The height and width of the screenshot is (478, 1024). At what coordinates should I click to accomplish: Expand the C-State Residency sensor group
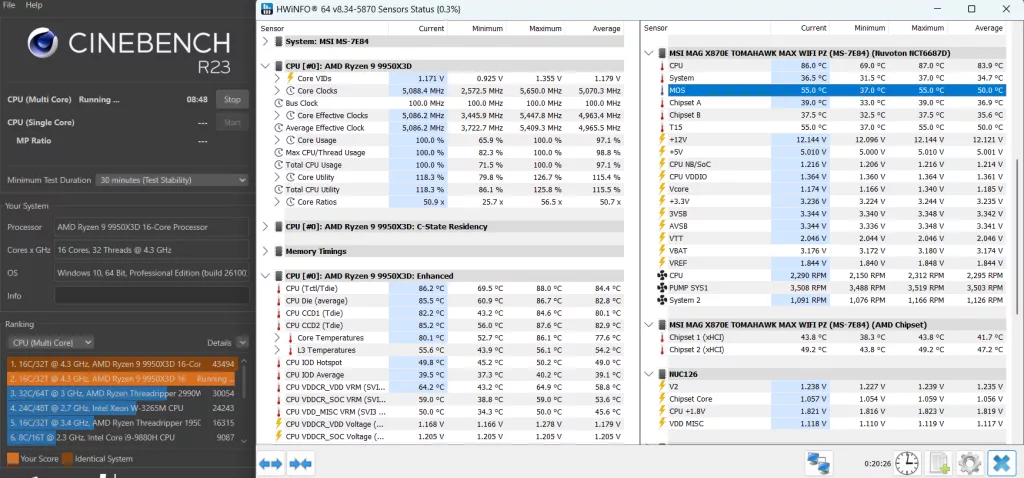click(x=266, y=227)
